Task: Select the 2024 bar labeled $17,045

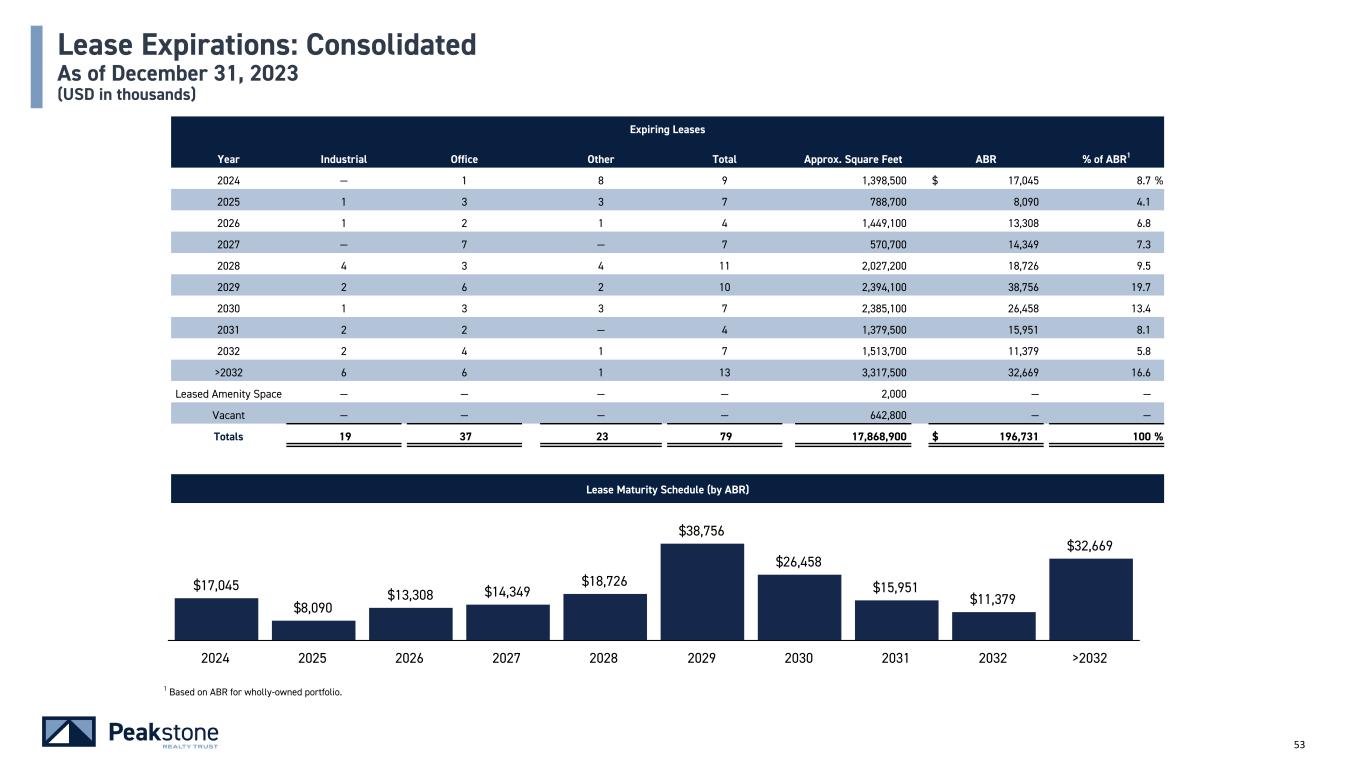Action: [216, 618]
